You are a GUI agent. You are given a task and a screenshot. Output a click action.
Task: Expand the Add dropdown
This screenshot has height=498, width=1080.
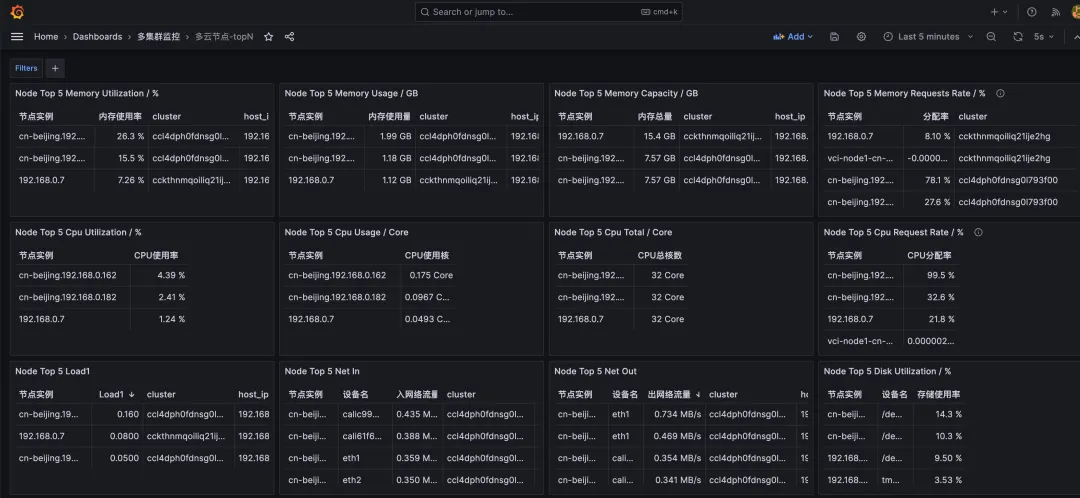tap(793, 37)
